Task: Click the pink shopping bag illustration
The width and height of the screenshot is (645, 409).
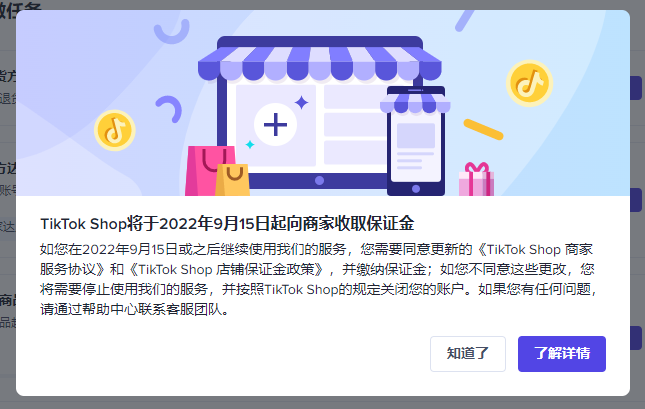Action: (x=210, y=170)
